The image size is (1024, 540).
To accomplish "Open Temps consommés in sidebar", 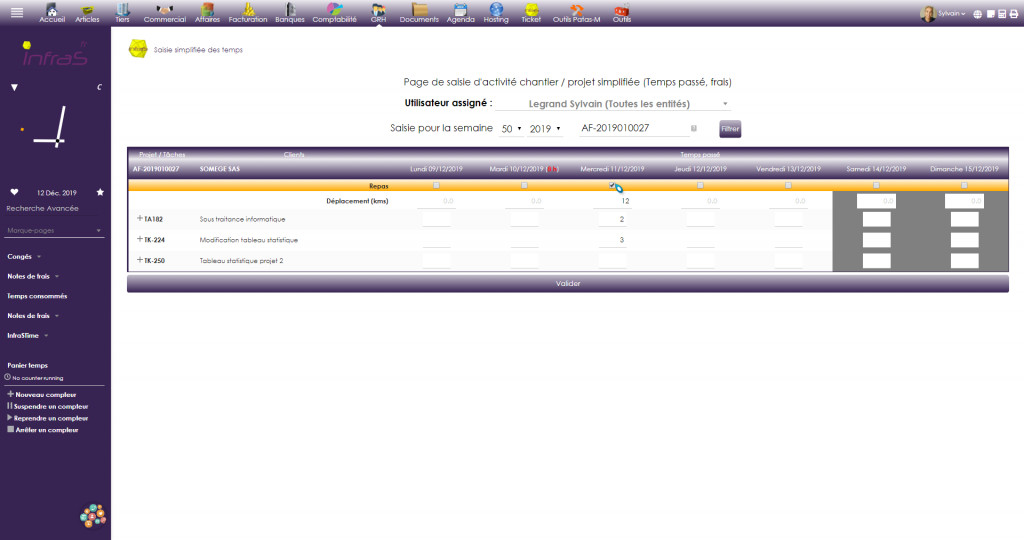I will (37, 296).
